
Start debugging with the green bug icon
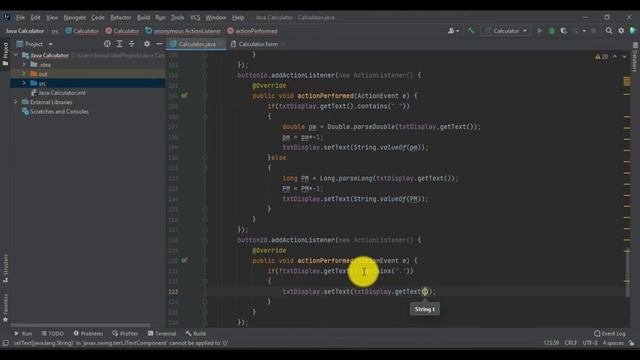[x=552, y=31]
